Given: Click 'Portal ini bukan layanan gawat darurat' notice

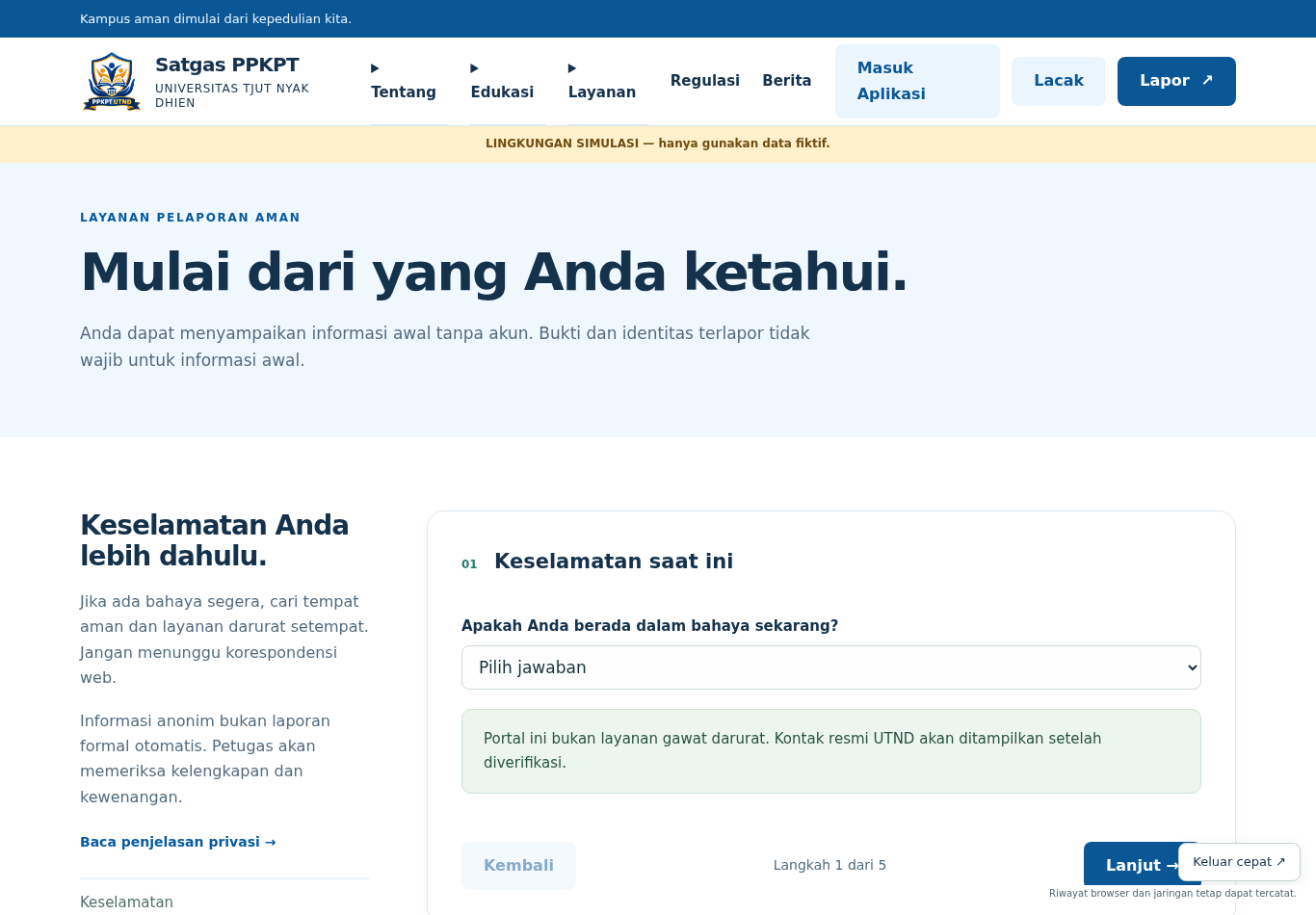Looking at the screenshot, I should click(x=831, y=751).
